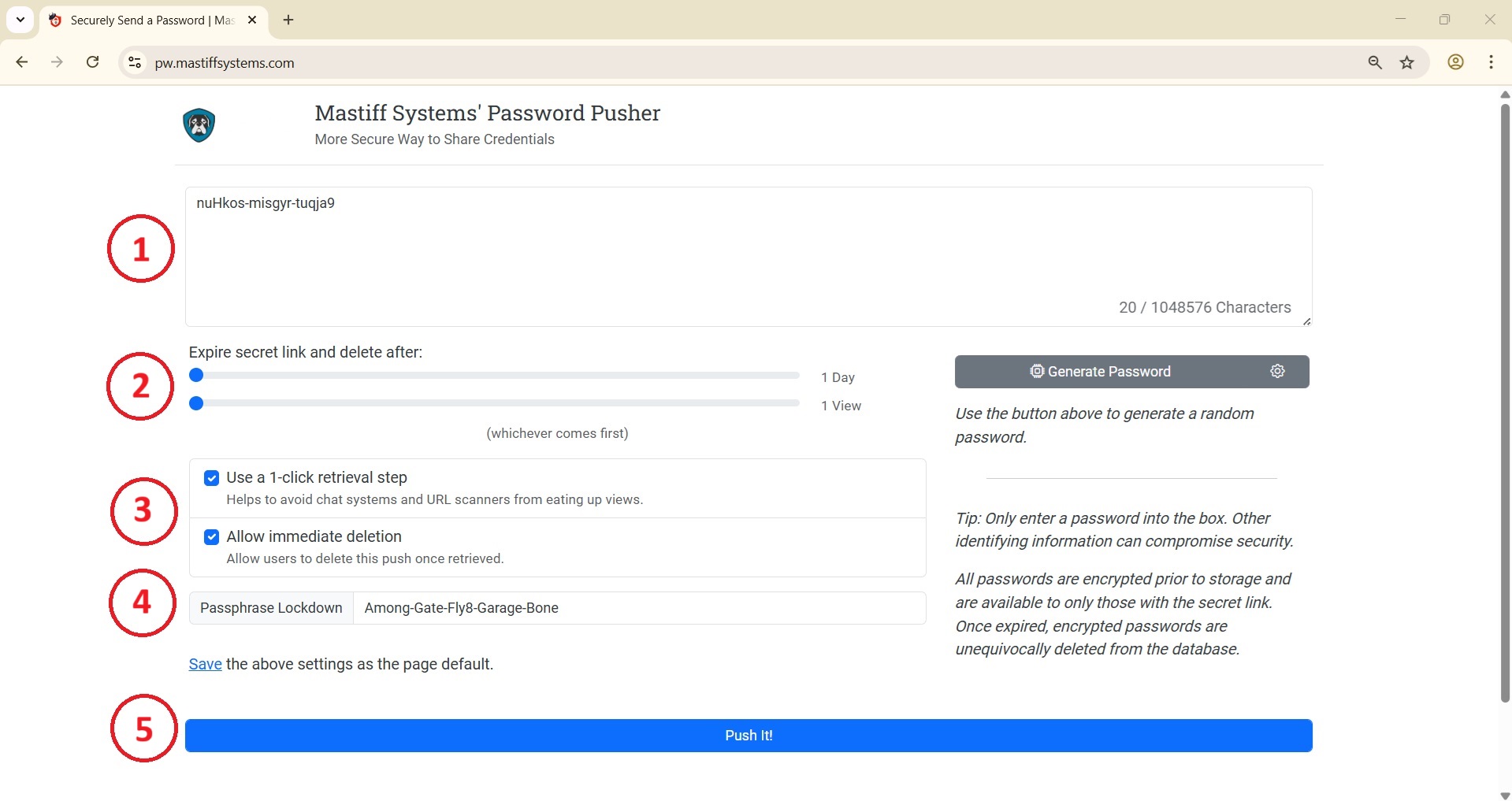Uncheck 'Use a 1-click retrieval step'
The height and width of the screenshot is (801, 1512).
click(x=211, y=478)
